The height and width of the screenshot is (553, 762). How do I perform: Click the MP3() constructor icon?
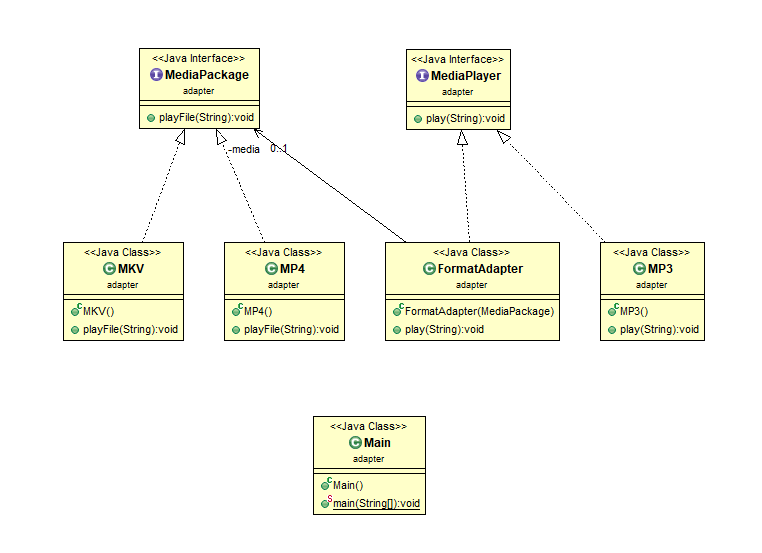tap(613, 310)
